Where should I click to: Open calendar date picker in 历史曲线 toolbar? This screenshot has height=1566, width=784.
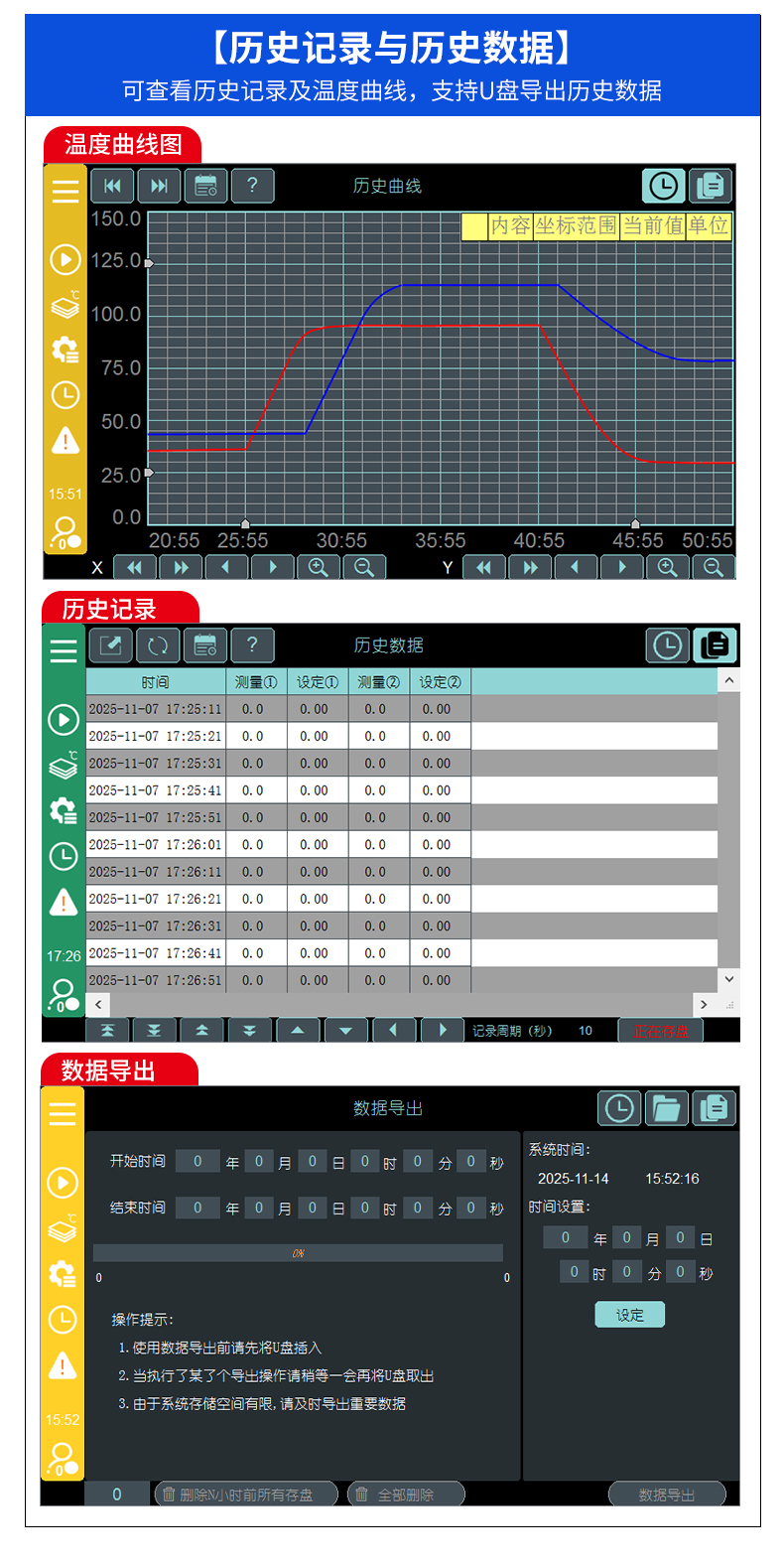pos(206,186)
